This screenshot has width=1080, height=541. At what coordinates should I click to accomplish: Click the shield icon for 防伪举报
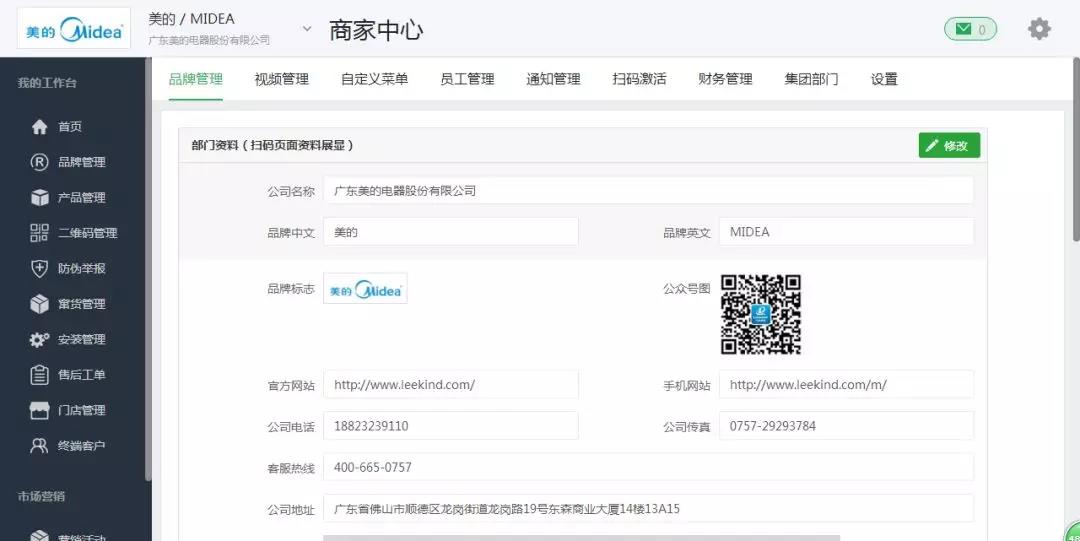click(39, 268)
